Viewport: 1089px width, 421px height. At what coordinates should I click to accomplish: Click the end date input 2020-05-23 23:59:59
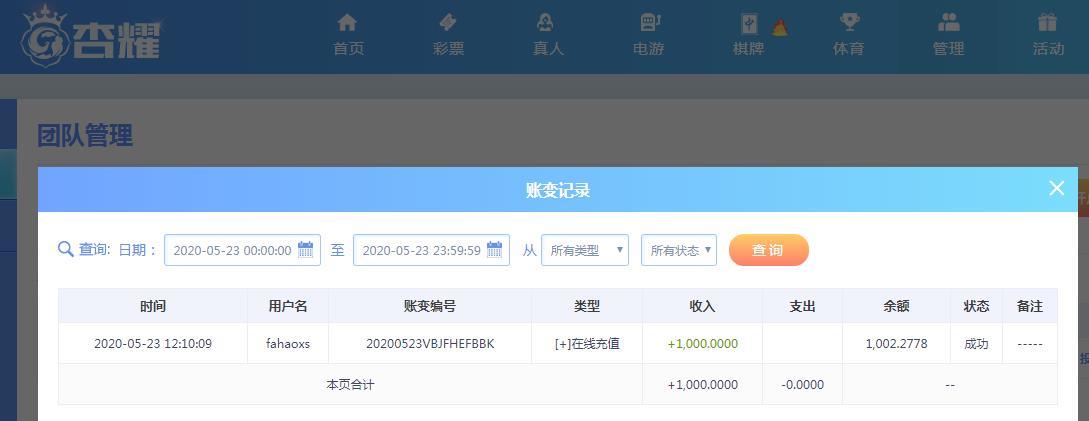pos(431,250)
